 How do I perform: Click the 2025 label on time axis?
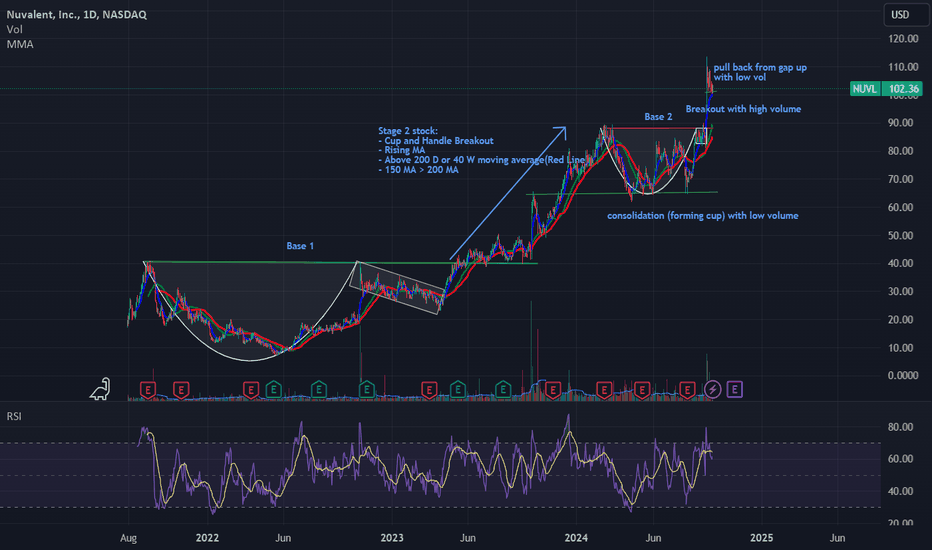[x=761, y=538]
